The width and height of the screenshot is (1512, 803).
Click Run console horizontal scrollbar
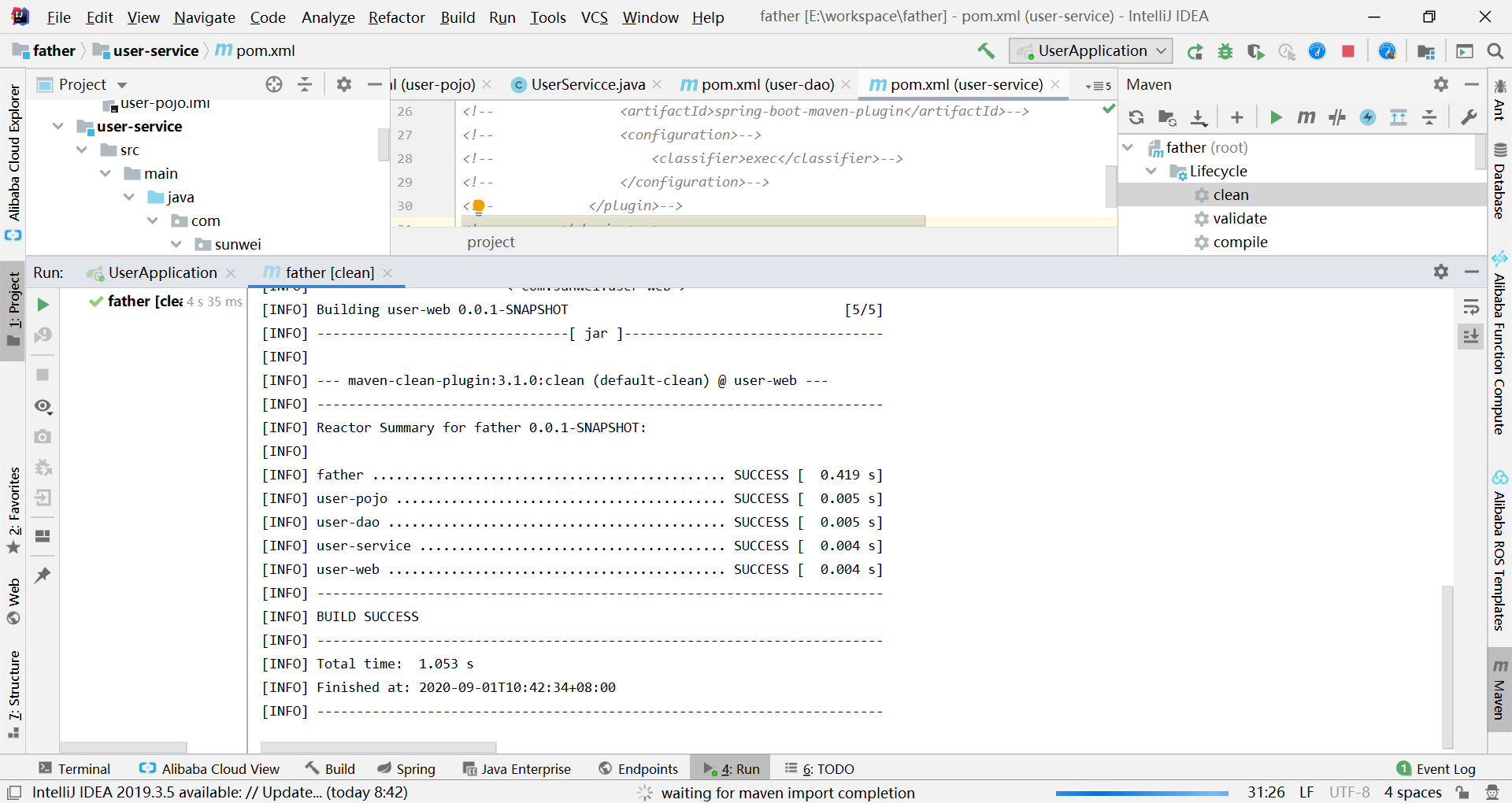[x=379, y=747]
